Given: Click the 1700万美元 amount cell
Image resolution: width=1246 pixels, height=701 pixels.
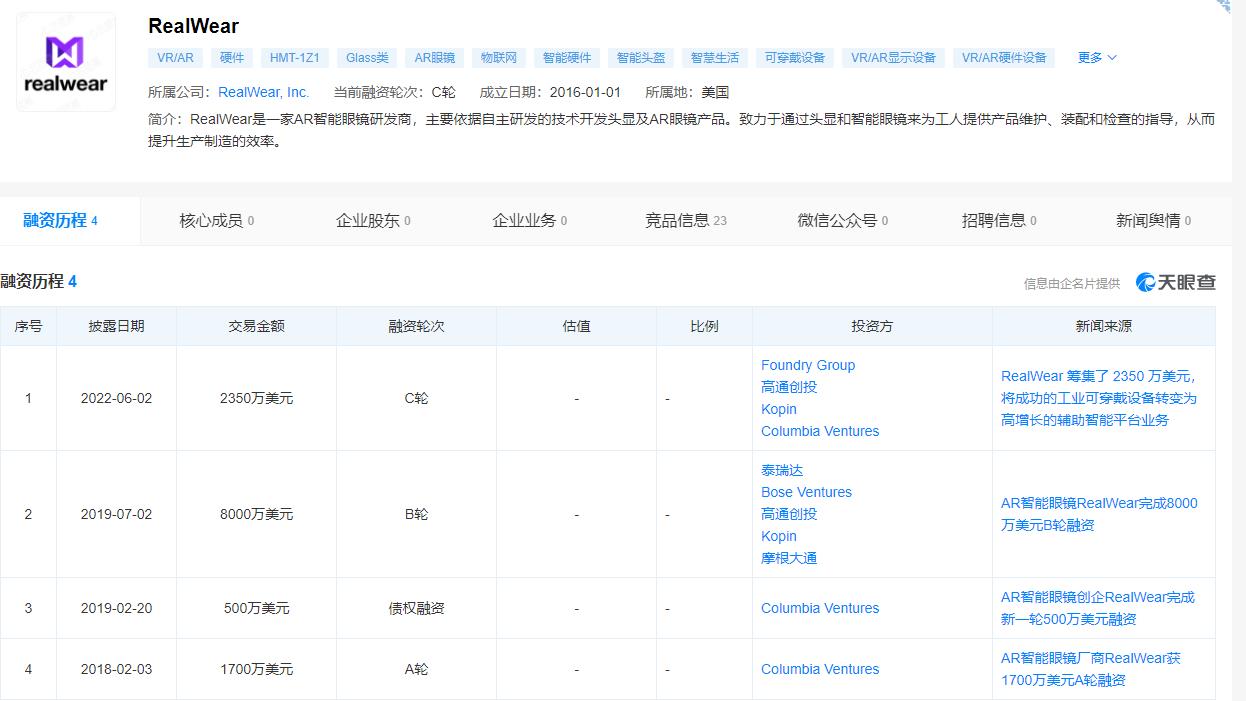Looking at the screenshot, I should [x=256, y=669].
